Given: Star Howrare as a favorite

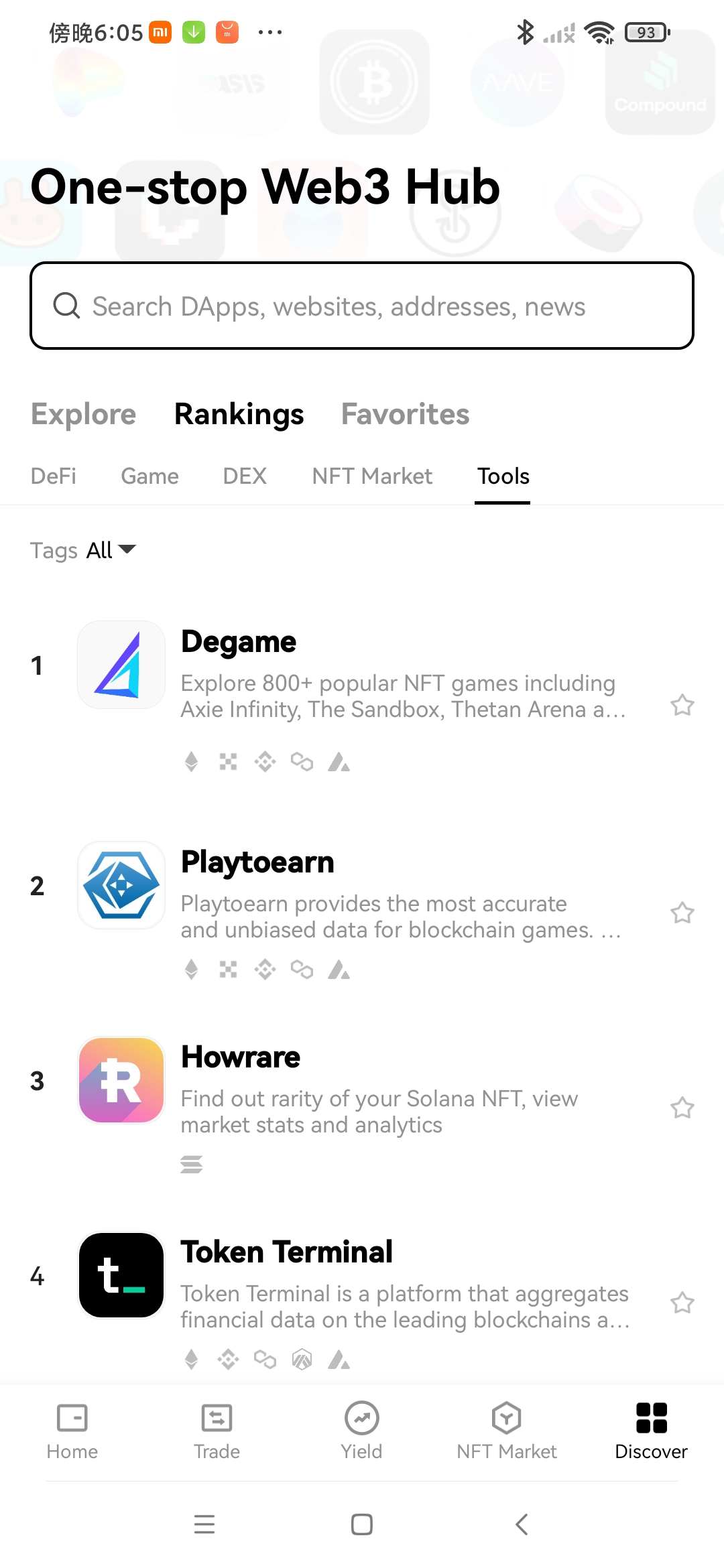Looking at the screenshot, I should [682, 1108].
